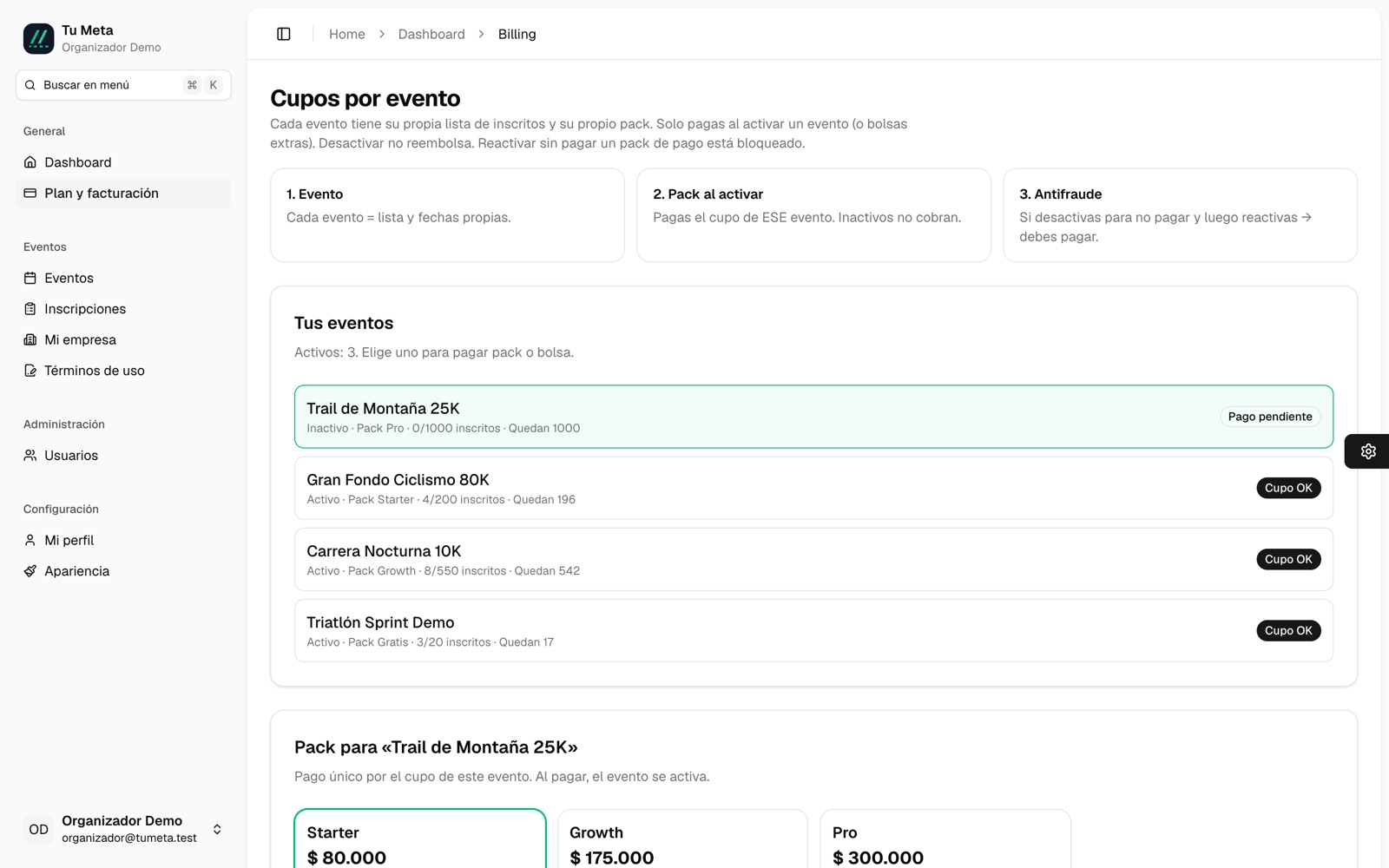Click the General section label
Screen dimensions: 1389x868
coord(44,131)
